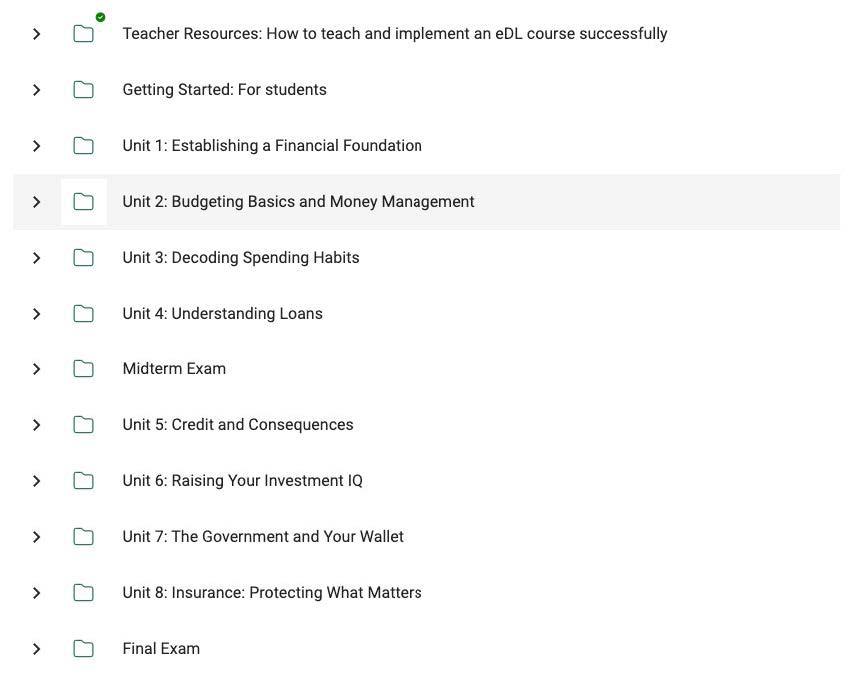Click the Unit 1 folder icon
The width and height of the screenshot is (848, 688).
pos(84,146)
